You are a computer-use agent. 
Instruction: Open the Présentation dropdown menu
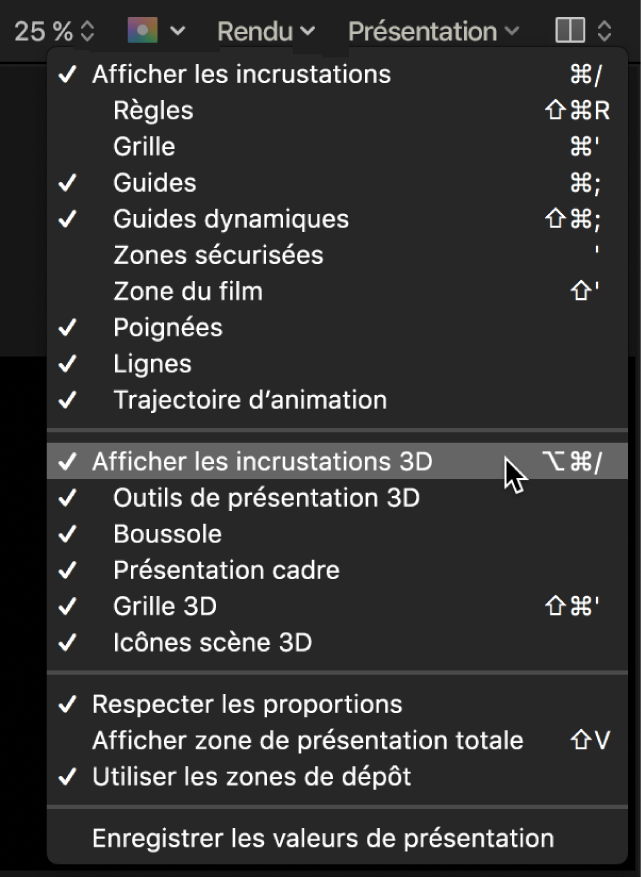point(425,30)
